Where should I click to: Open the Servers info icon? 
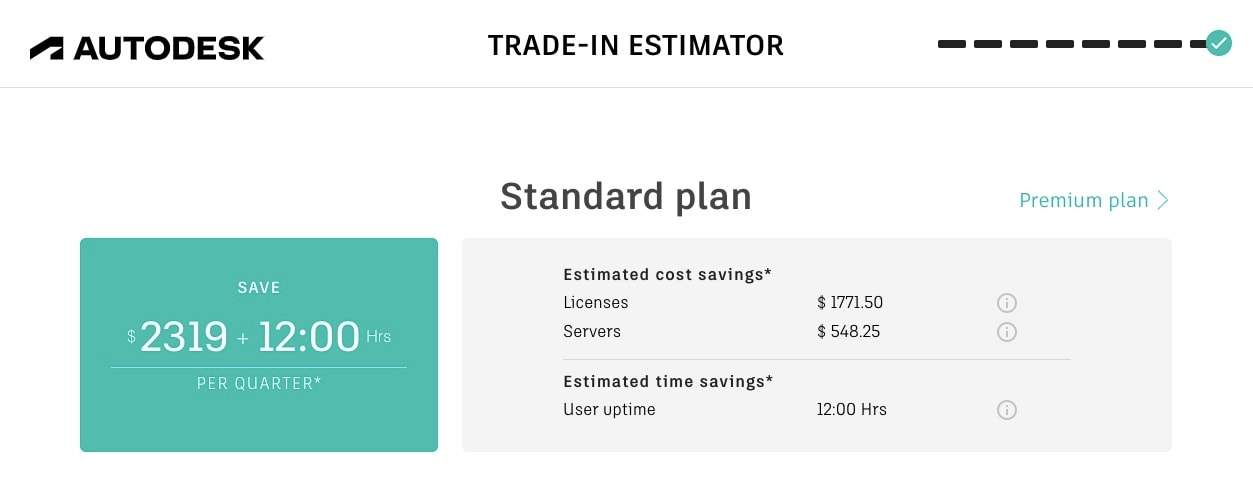click(x=1007, y=332)
